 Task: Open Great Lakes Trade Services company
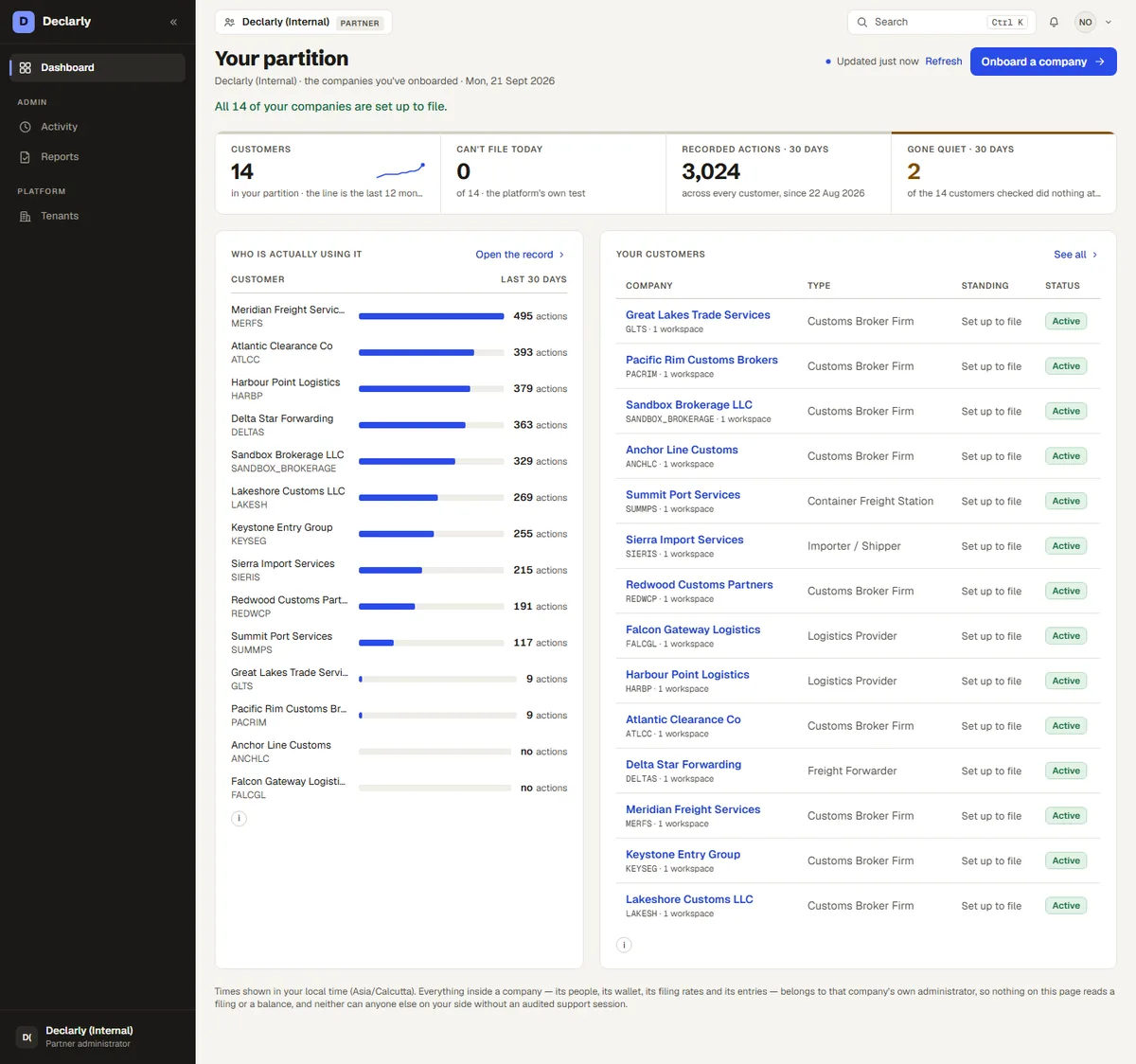point(698,315)
